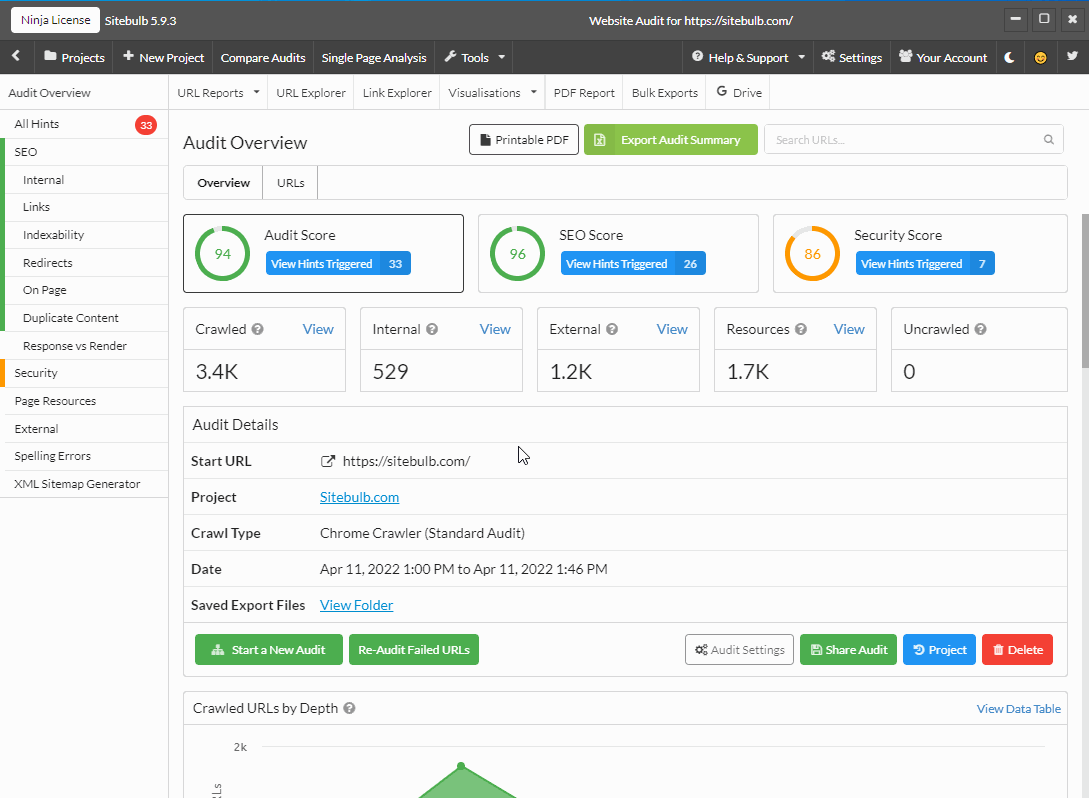
Task: Click the help icon next to Internal
Action: tap(432, 329)
